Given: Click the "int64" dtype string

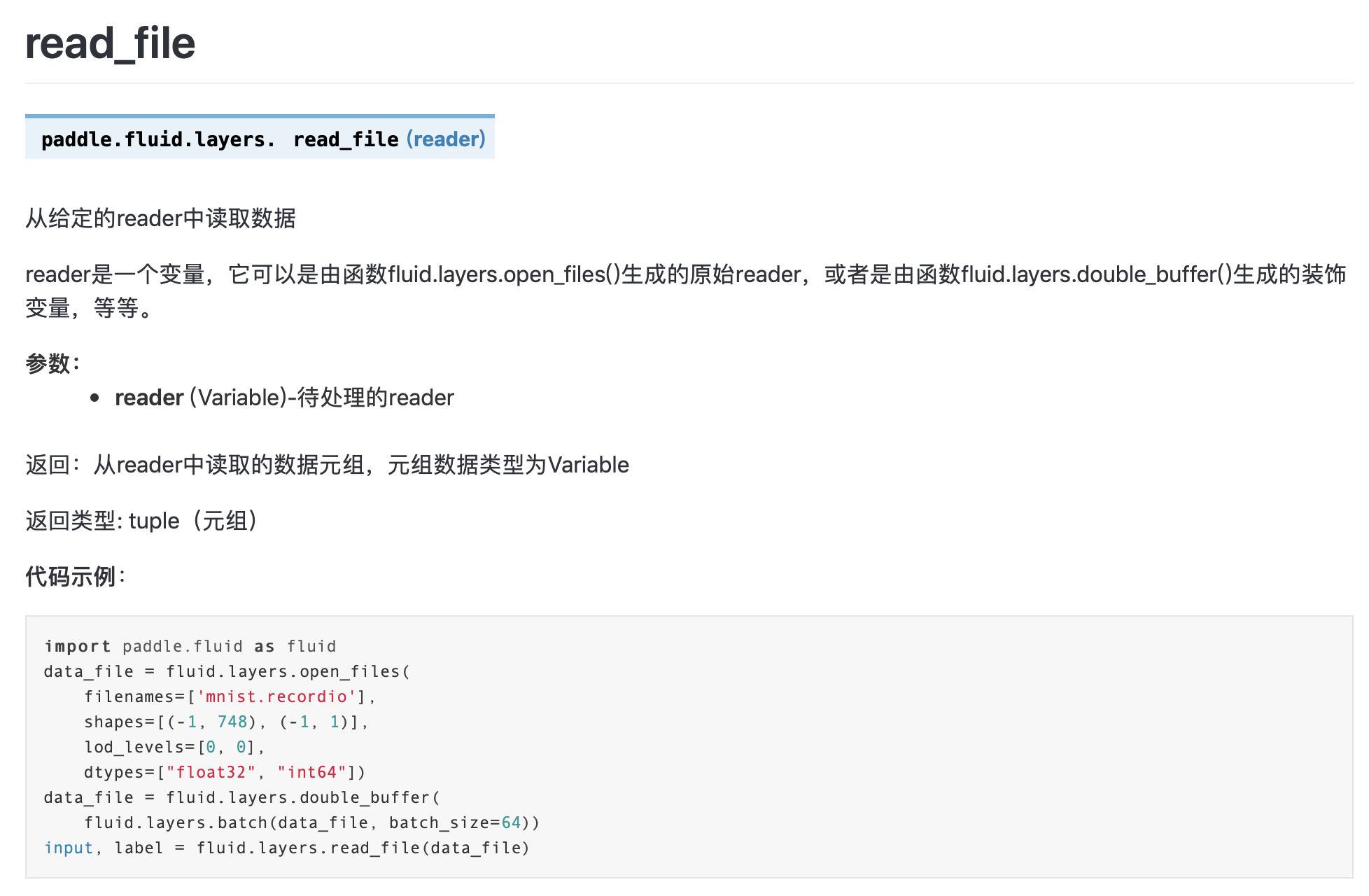Looking at the screenshot, I should click(311, 772).
